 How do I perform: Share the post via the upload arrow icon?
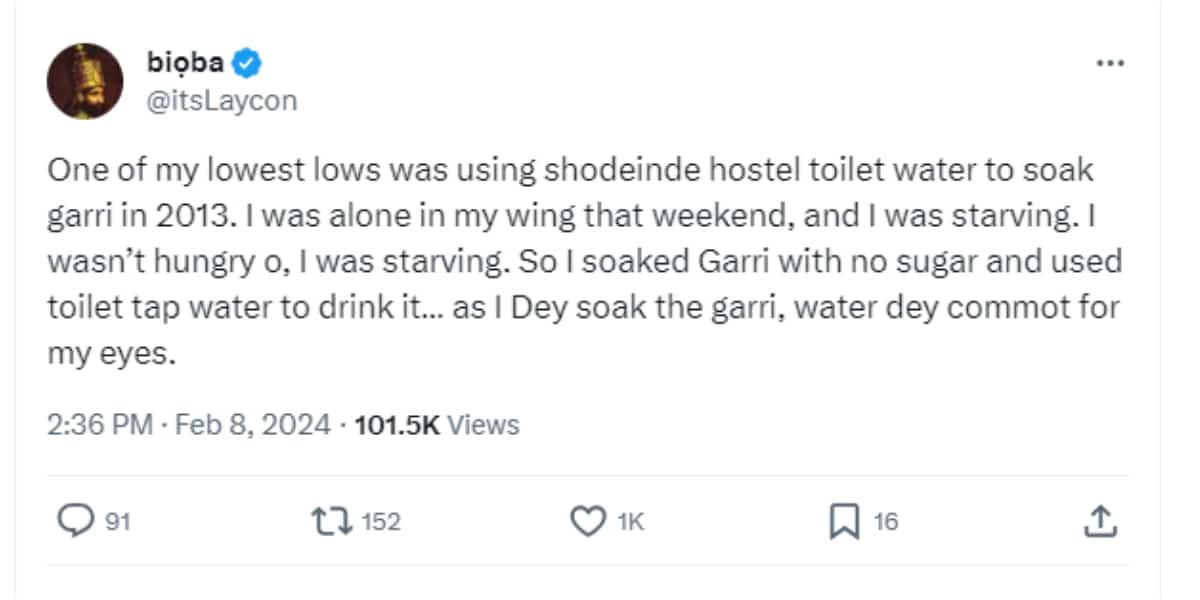(1099, 521)
